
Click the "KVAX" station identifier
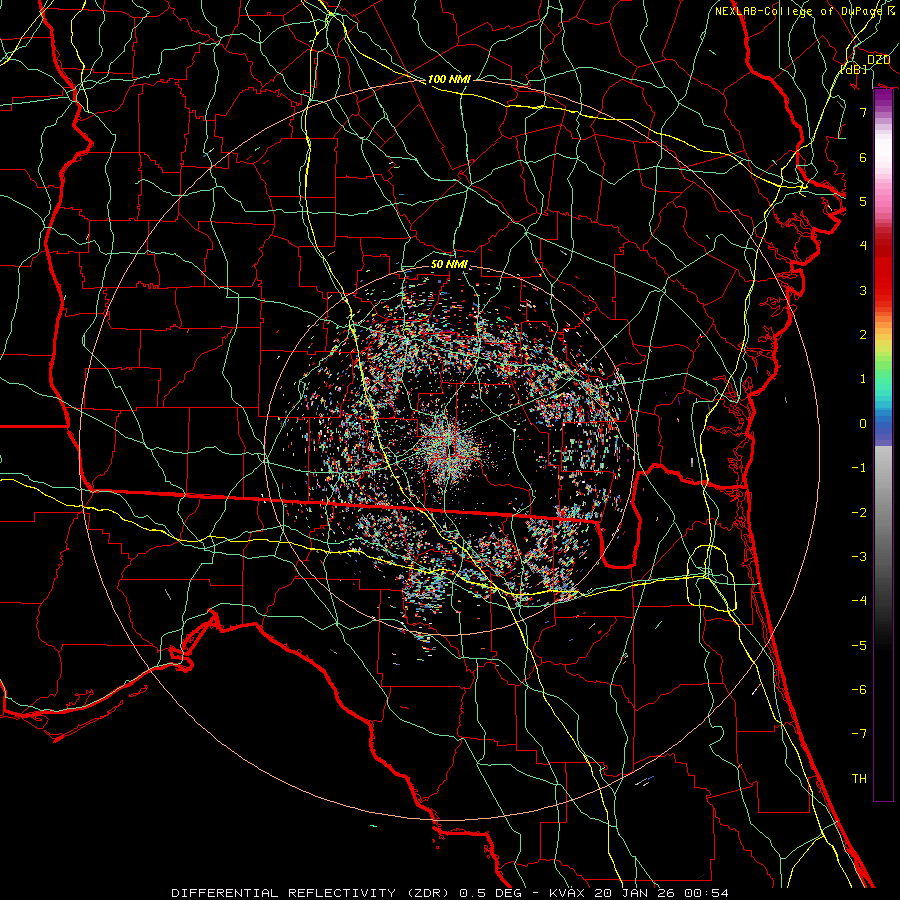[x=567, y=893]
